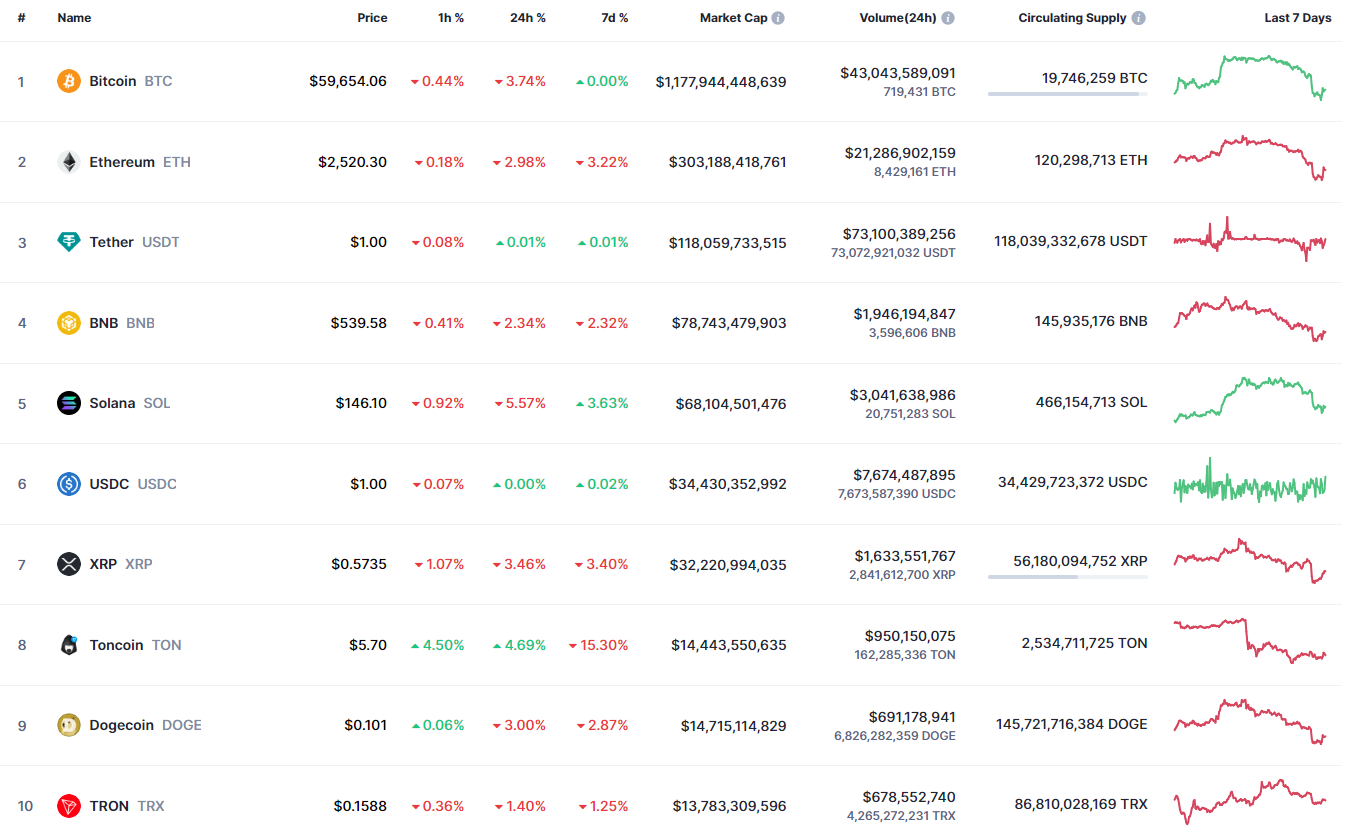
Task: Click the Bitcoin coin logo icon
Action: [69, 81]
